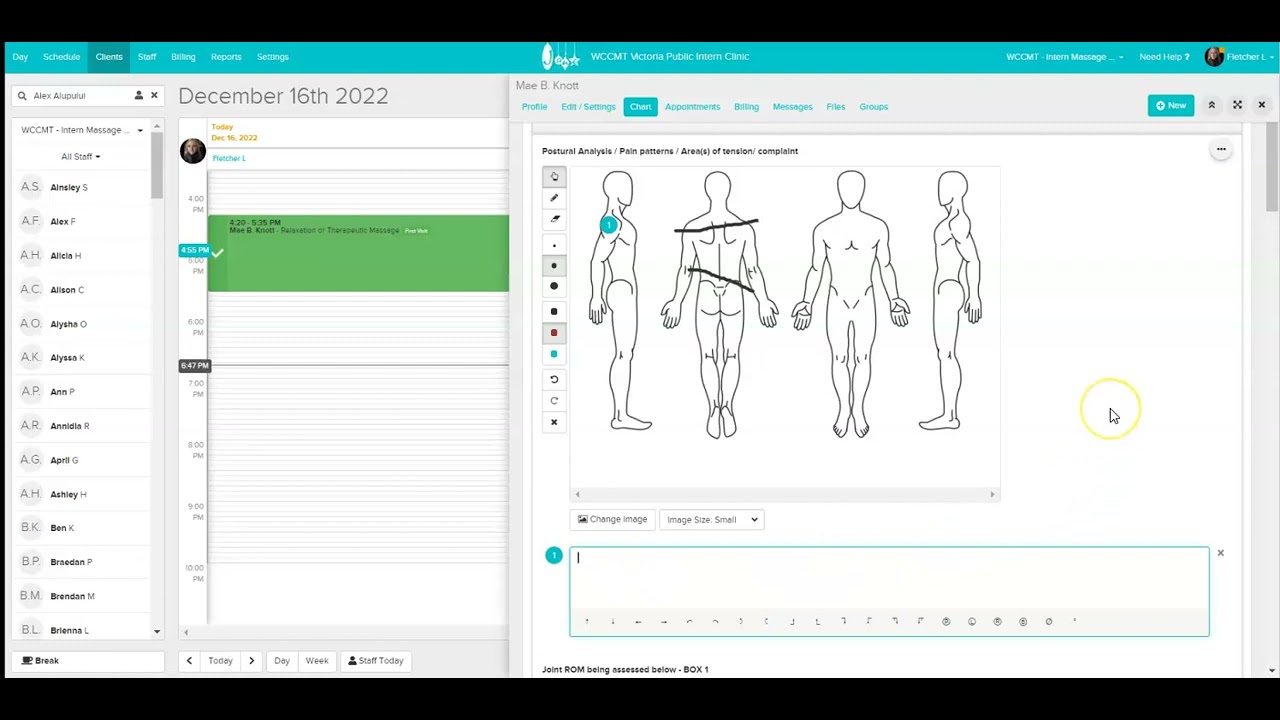Select the eraser tool
The height and width of the screenshot is (720, 1280).
coord(554,219)
